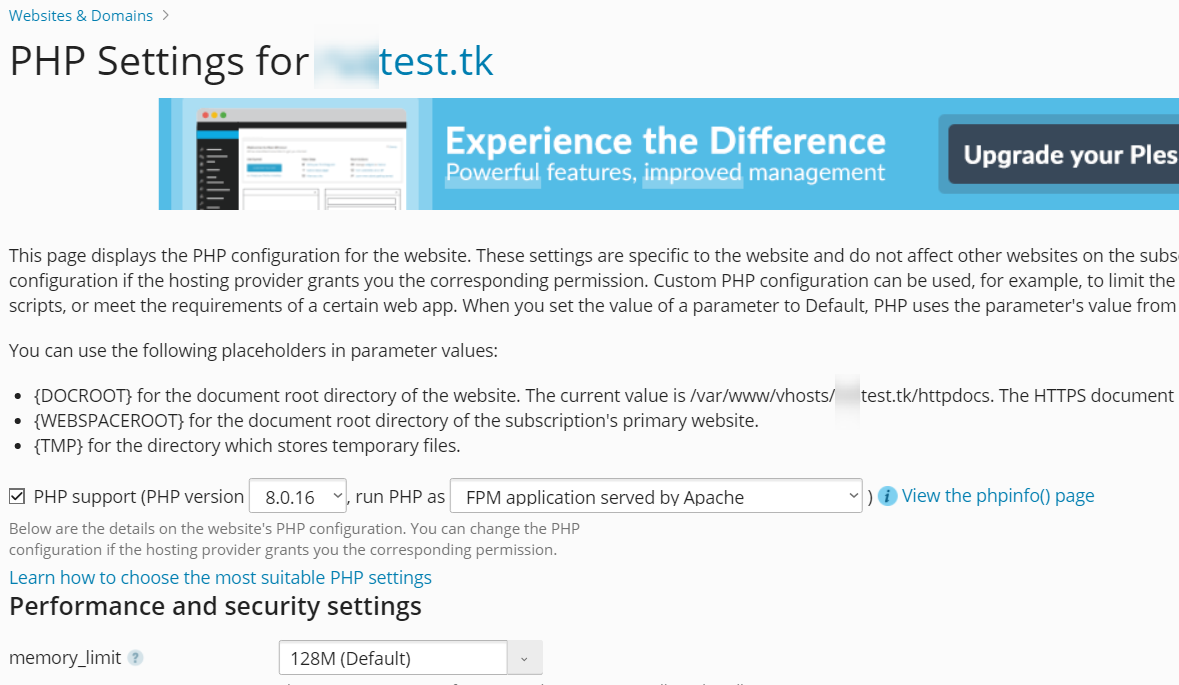
Task: Open View the phpinfo() page link
Action: click(998, 496)
